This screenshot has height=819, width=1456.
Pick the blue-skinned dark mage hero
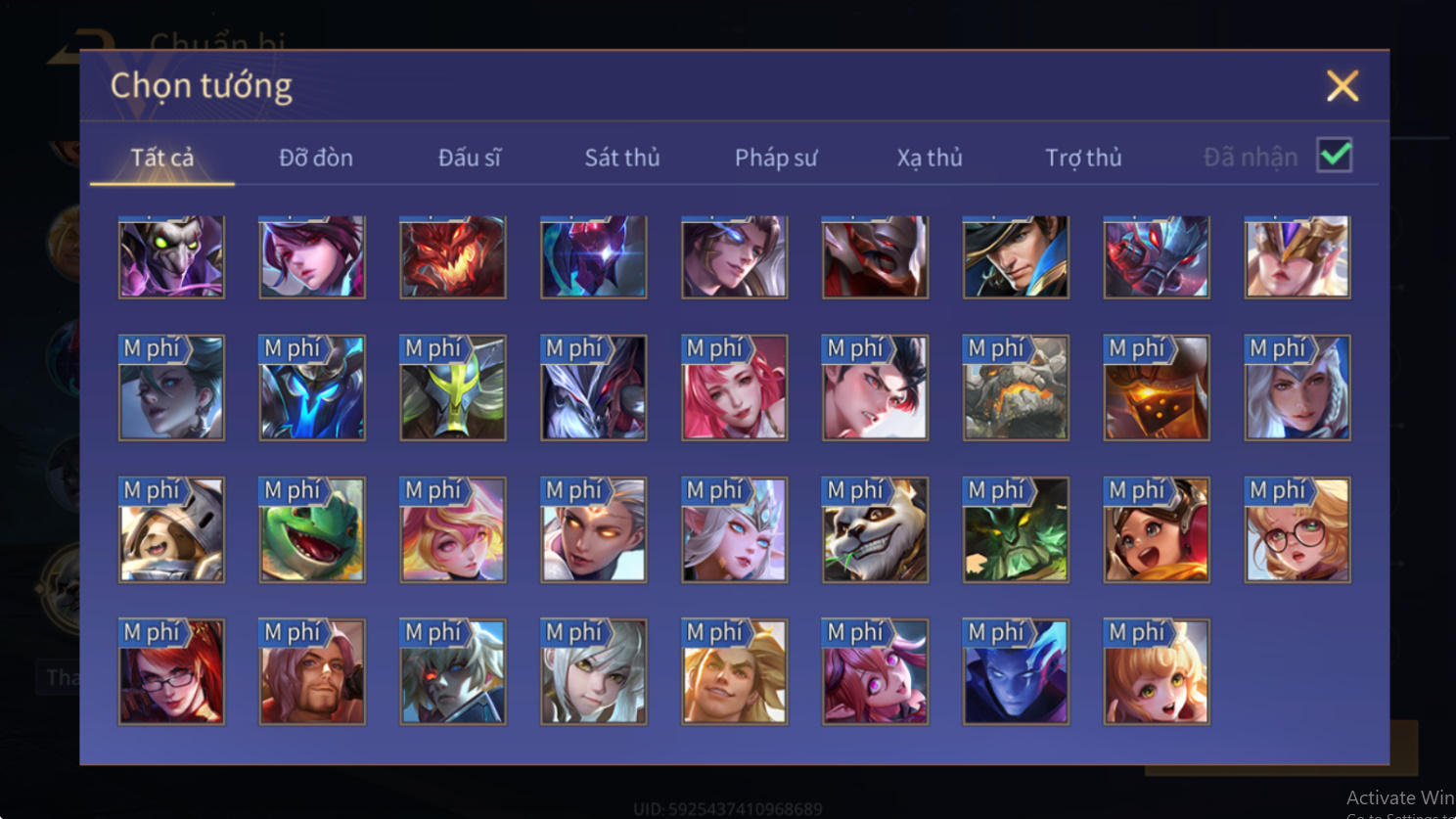pos(1016,671)
